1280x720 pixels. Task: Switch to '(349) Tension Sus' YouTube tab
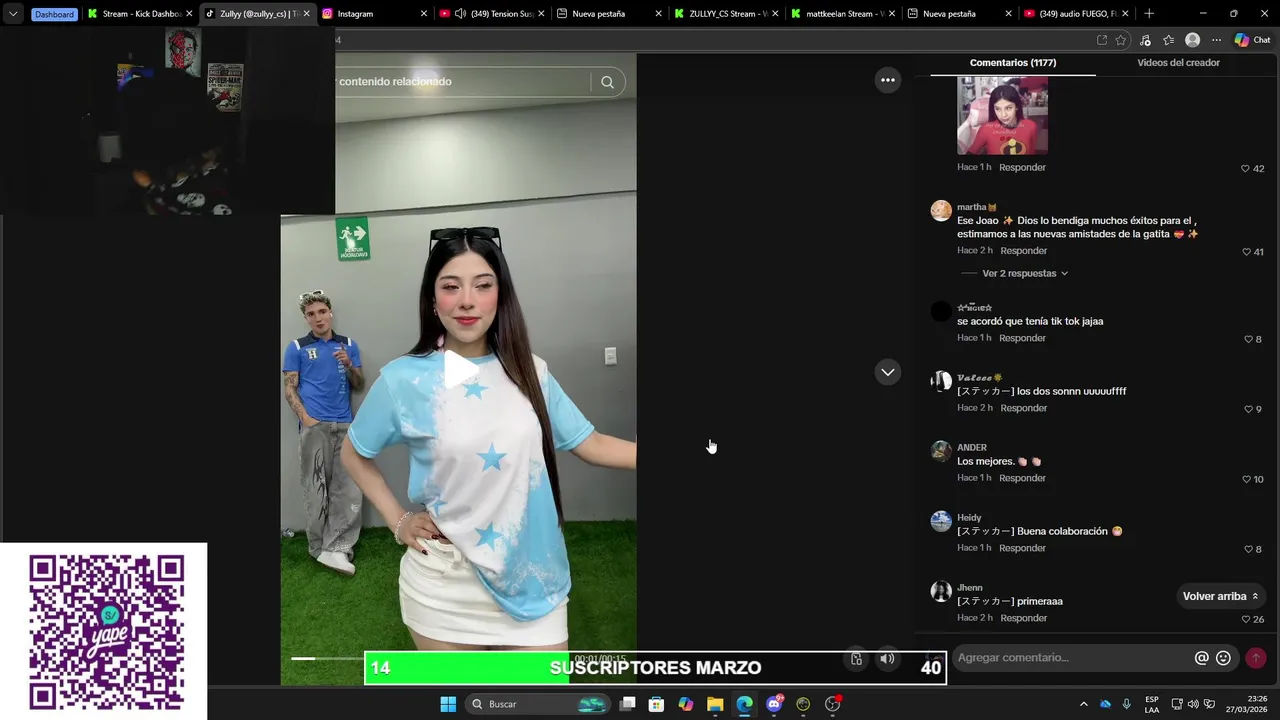pyautogui.click(x=491, y=14)
